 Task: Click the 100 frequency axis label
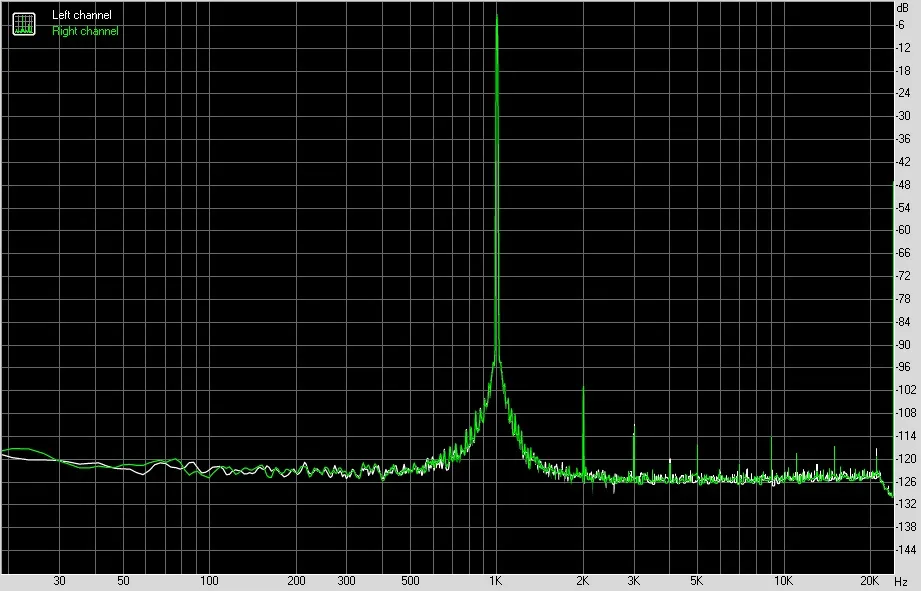coord(209,581)
